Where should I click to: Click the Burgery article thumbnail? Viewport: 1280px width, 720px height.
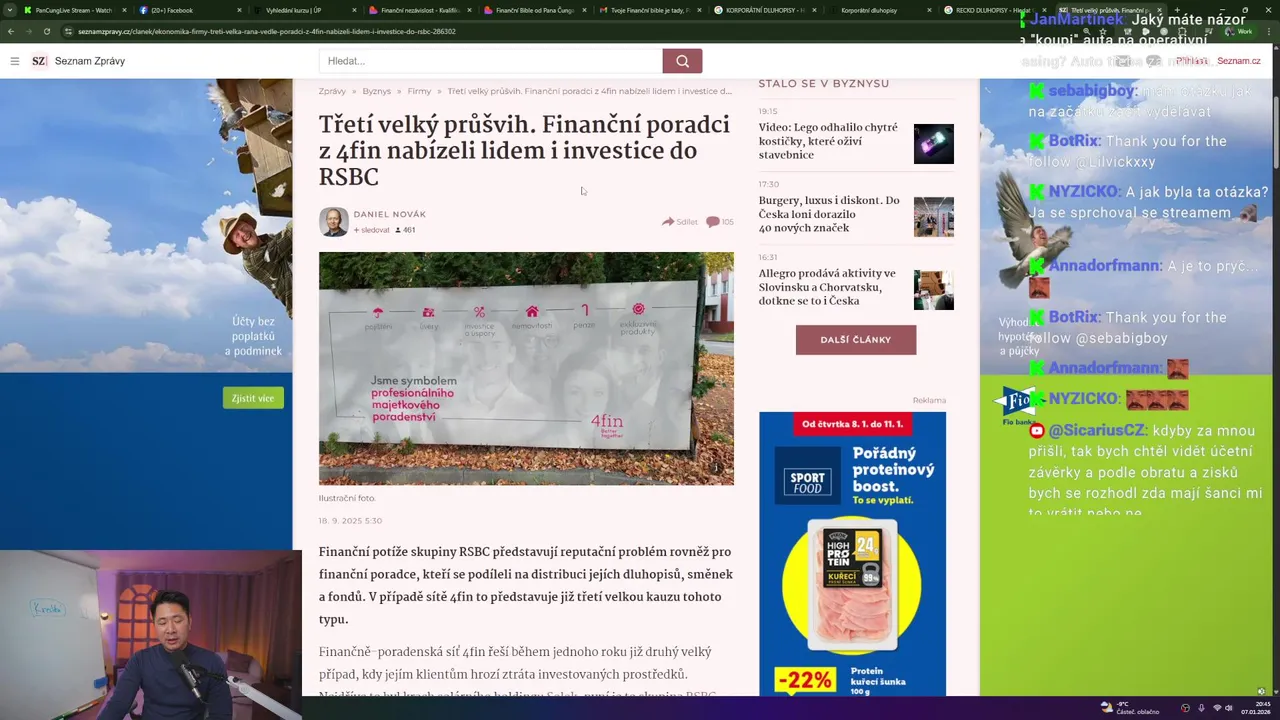[x=934, y=217]
